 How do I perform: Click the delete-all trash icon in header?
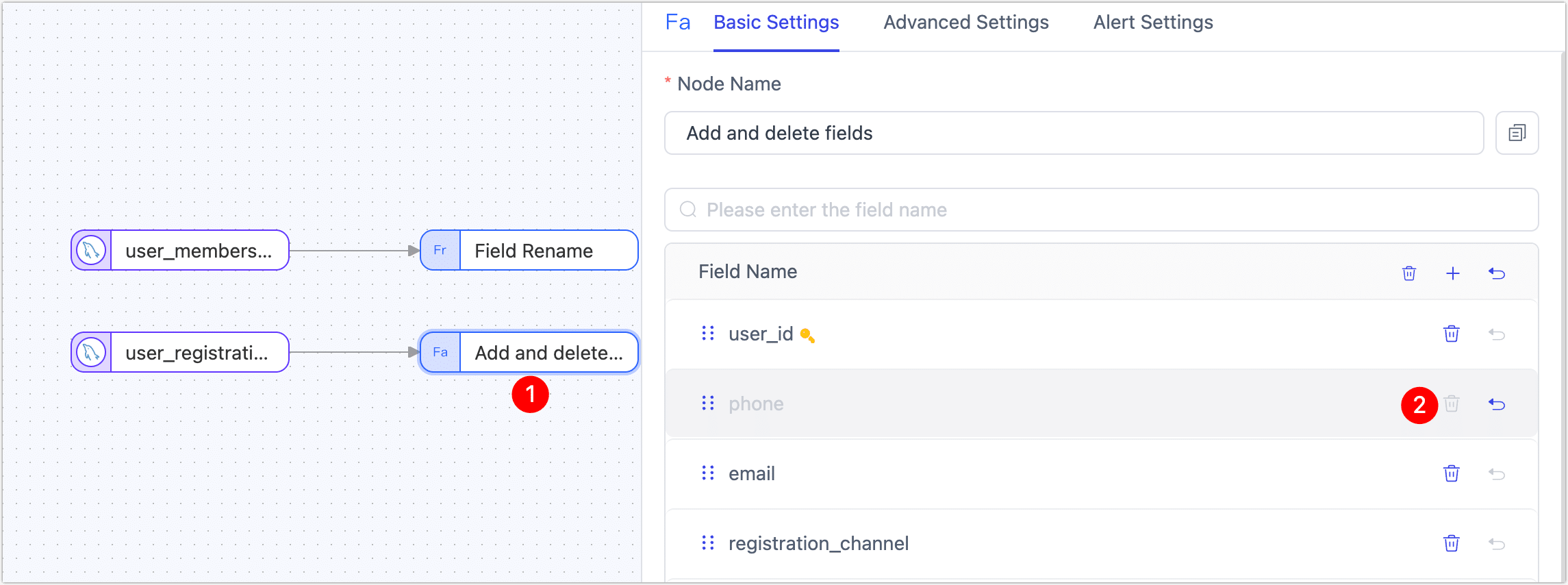1409,273
